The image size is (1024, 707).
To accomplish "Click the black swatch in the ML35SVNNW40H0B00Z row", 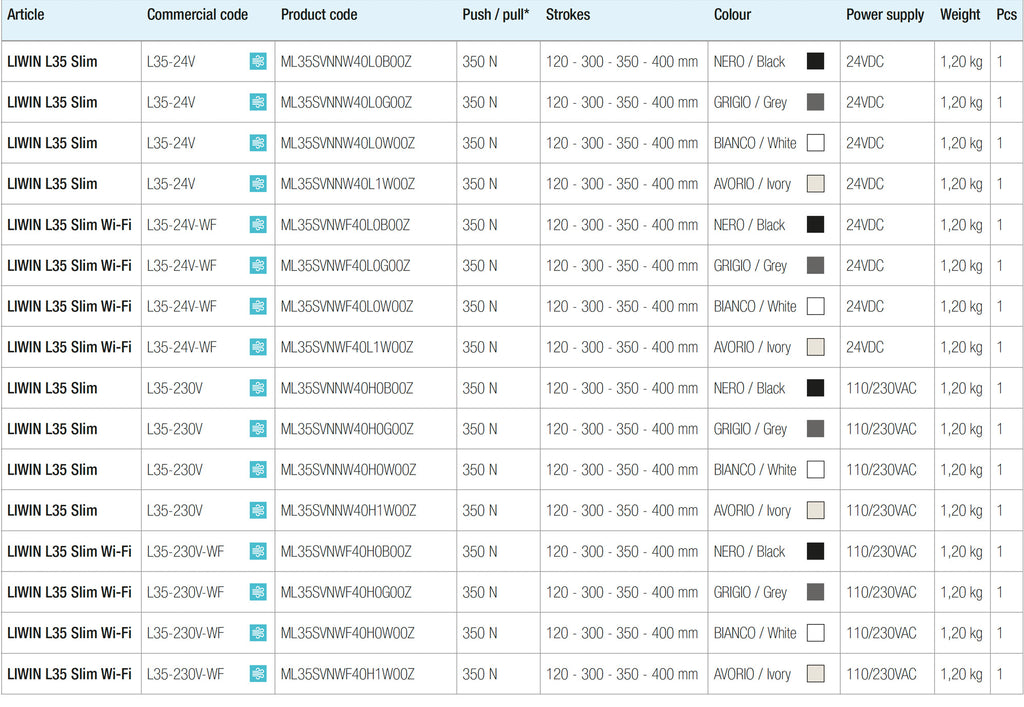I will [x=815, y=388].
